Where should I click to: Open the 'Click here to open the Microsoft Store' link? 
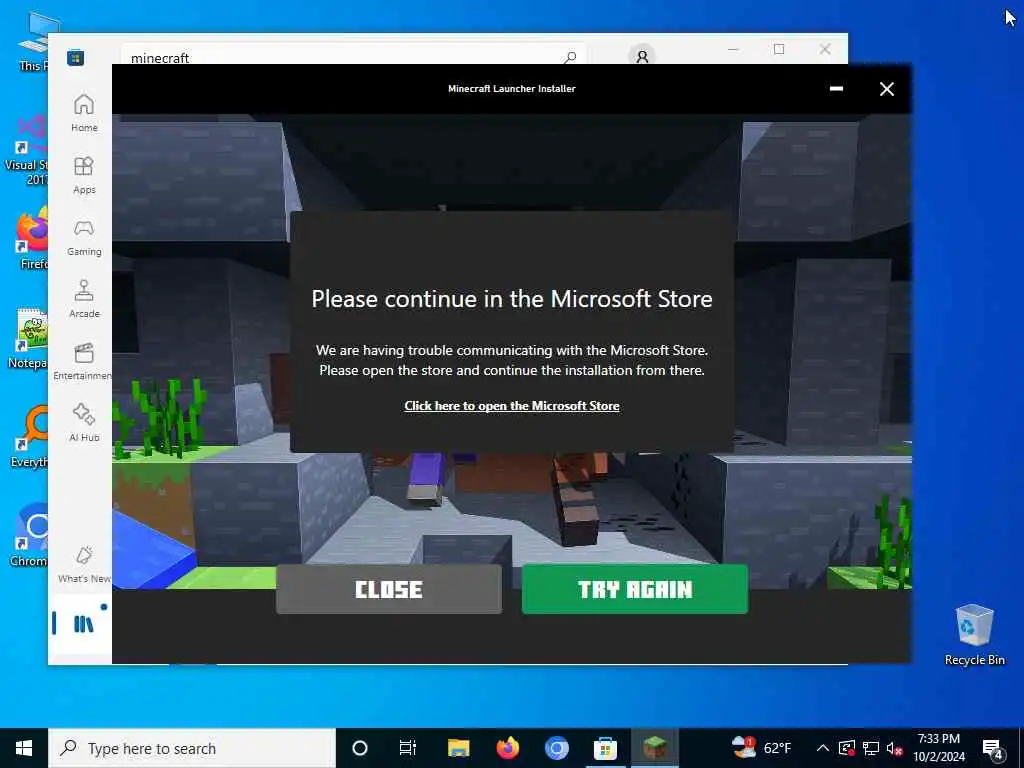(x=511, y=406)
